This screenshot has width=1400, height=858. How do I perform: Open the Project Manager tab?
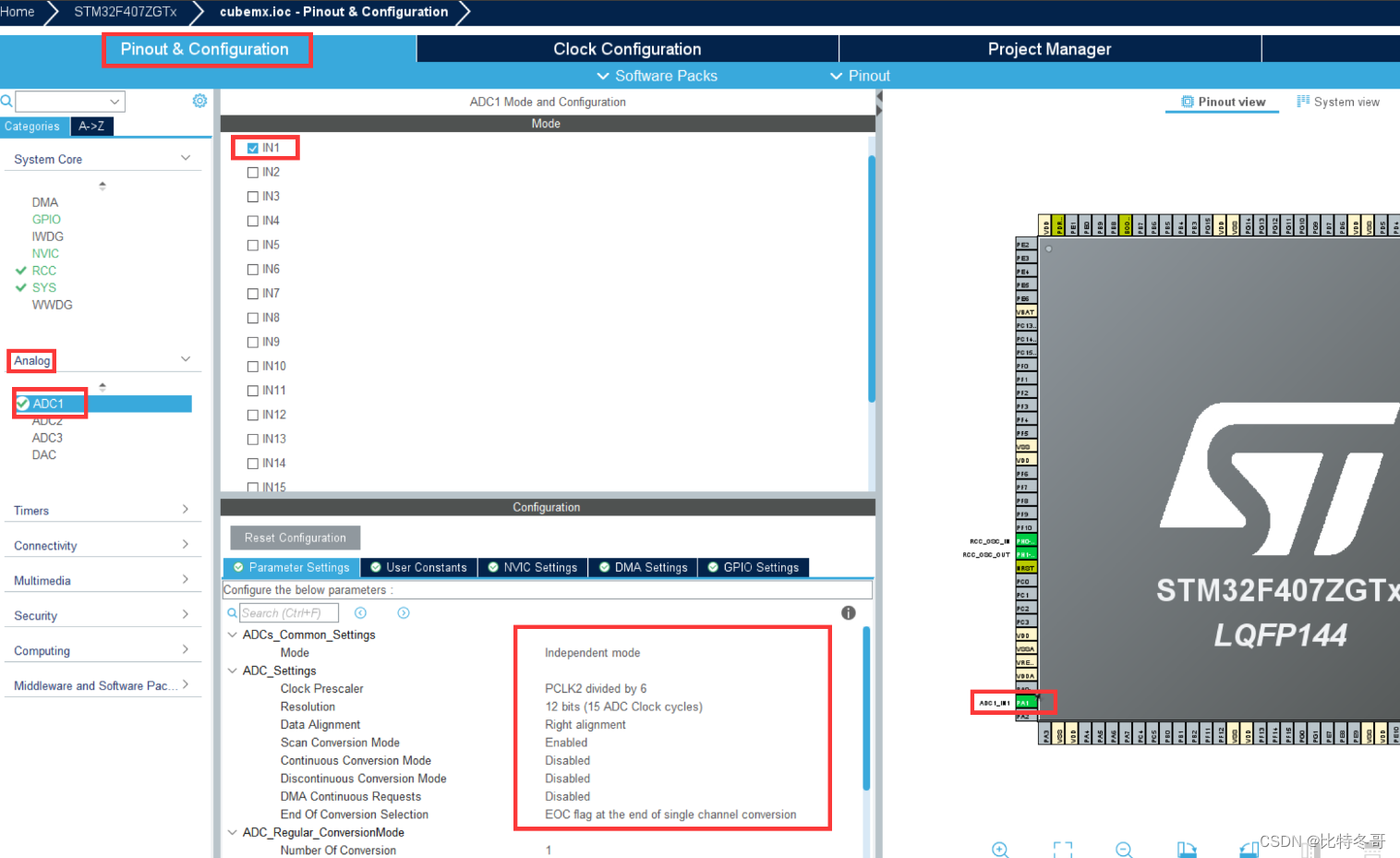pos(1049,49)
